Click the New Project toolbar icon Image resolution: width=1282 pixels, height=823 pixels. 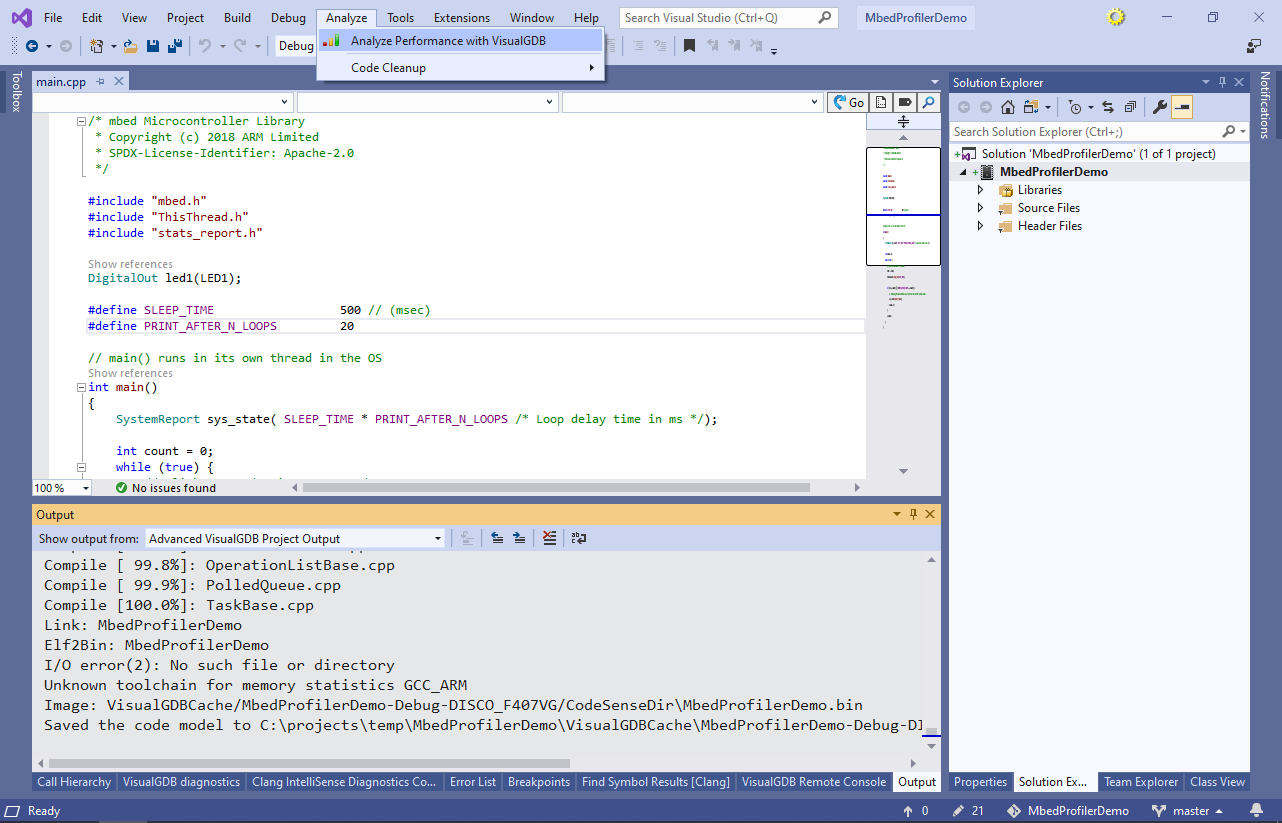(x=97, y=46)
